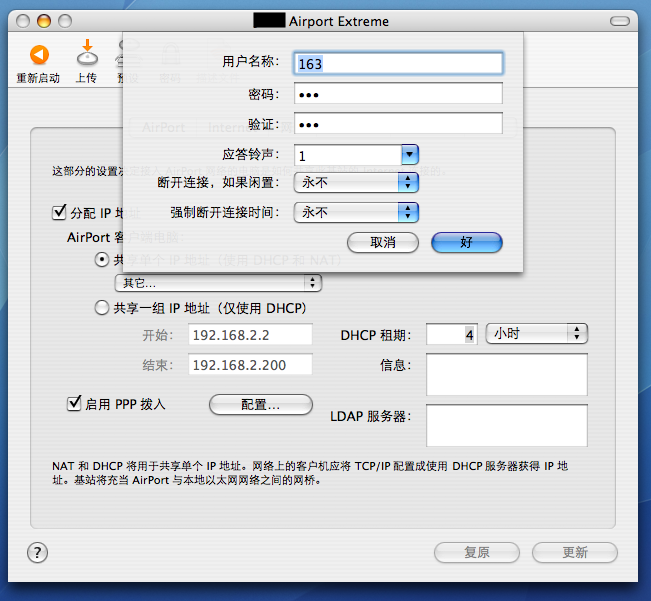651x601 pixels.
Task: Toggle the Enable PPP dial-in (启用 PPP 拨入) checkbox
Action: (74, 403)
